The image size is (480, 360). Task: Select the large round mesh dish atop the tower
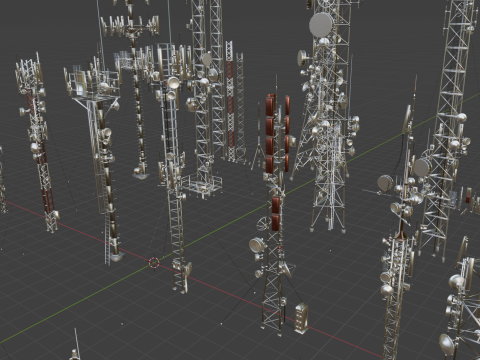point(321,25)
